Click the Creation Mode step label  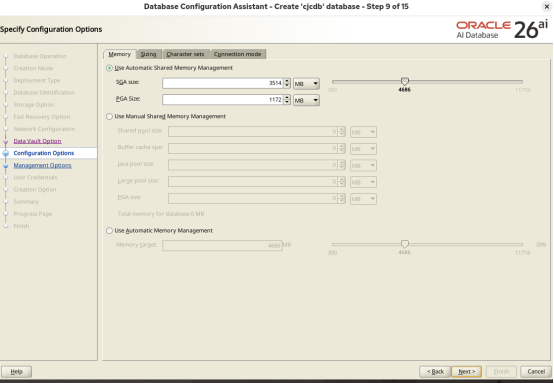point(33,68)
